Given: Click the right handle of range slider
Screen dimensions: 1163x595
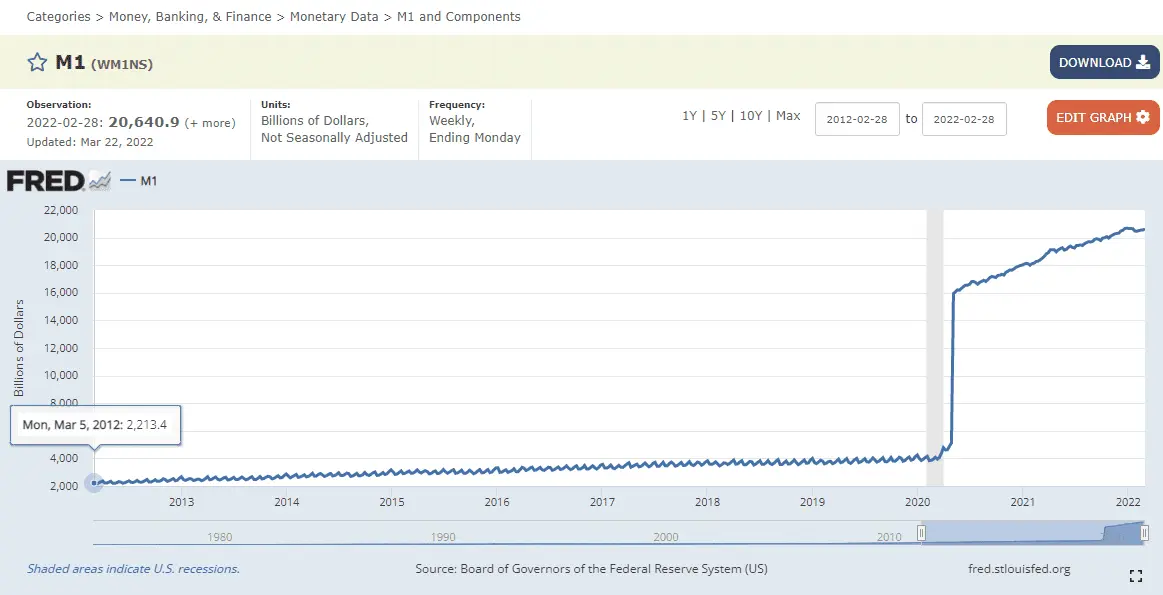Looking at the screenshot, I should (x=1144, y=534).
